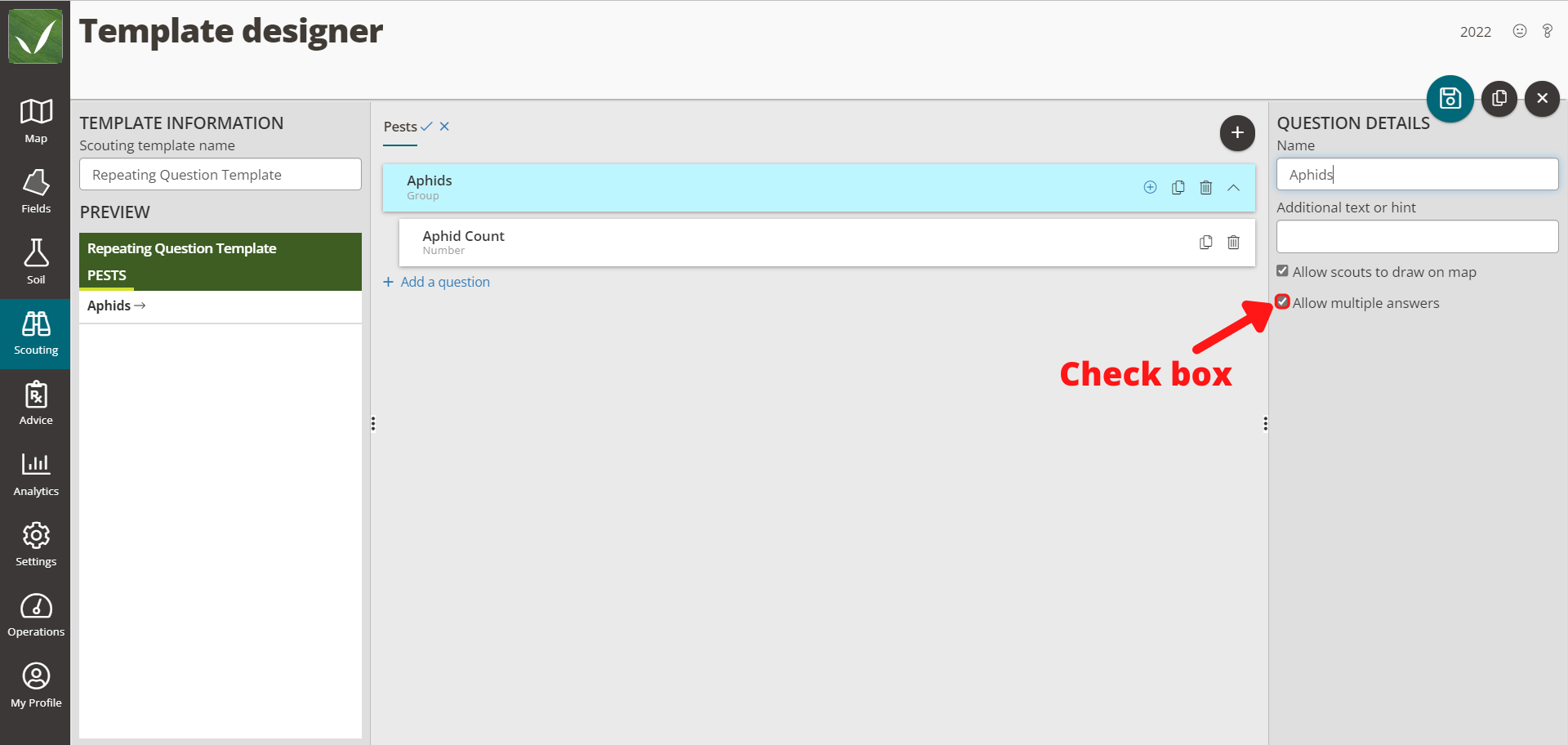This screenshot has height=745, width=1568.
Task: Open the Operations section in sidebar
Action: point(35,615)
